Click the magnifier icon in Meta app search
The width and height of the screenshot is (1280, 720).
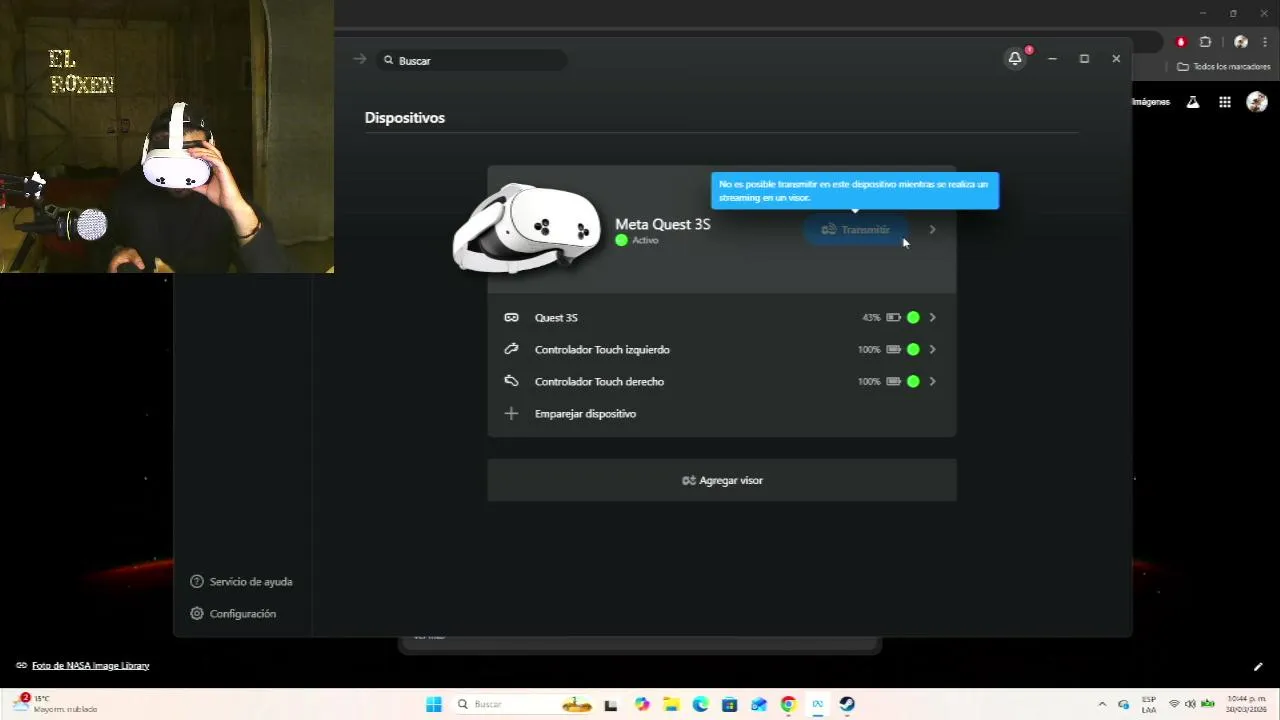(x=389, y=60)
